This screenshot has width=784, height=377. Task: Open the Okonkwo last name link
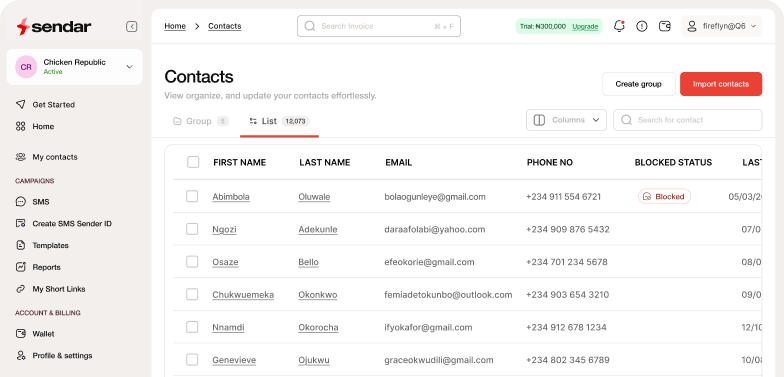pos(318,295)
